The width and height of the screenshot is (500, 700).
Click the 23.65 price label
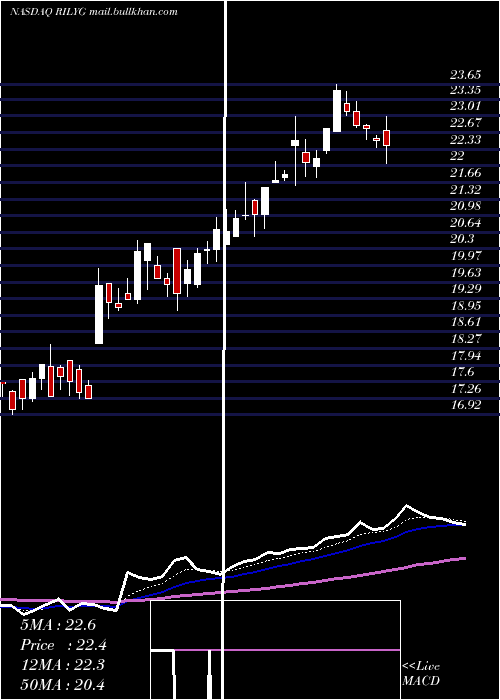pos(465,75)
